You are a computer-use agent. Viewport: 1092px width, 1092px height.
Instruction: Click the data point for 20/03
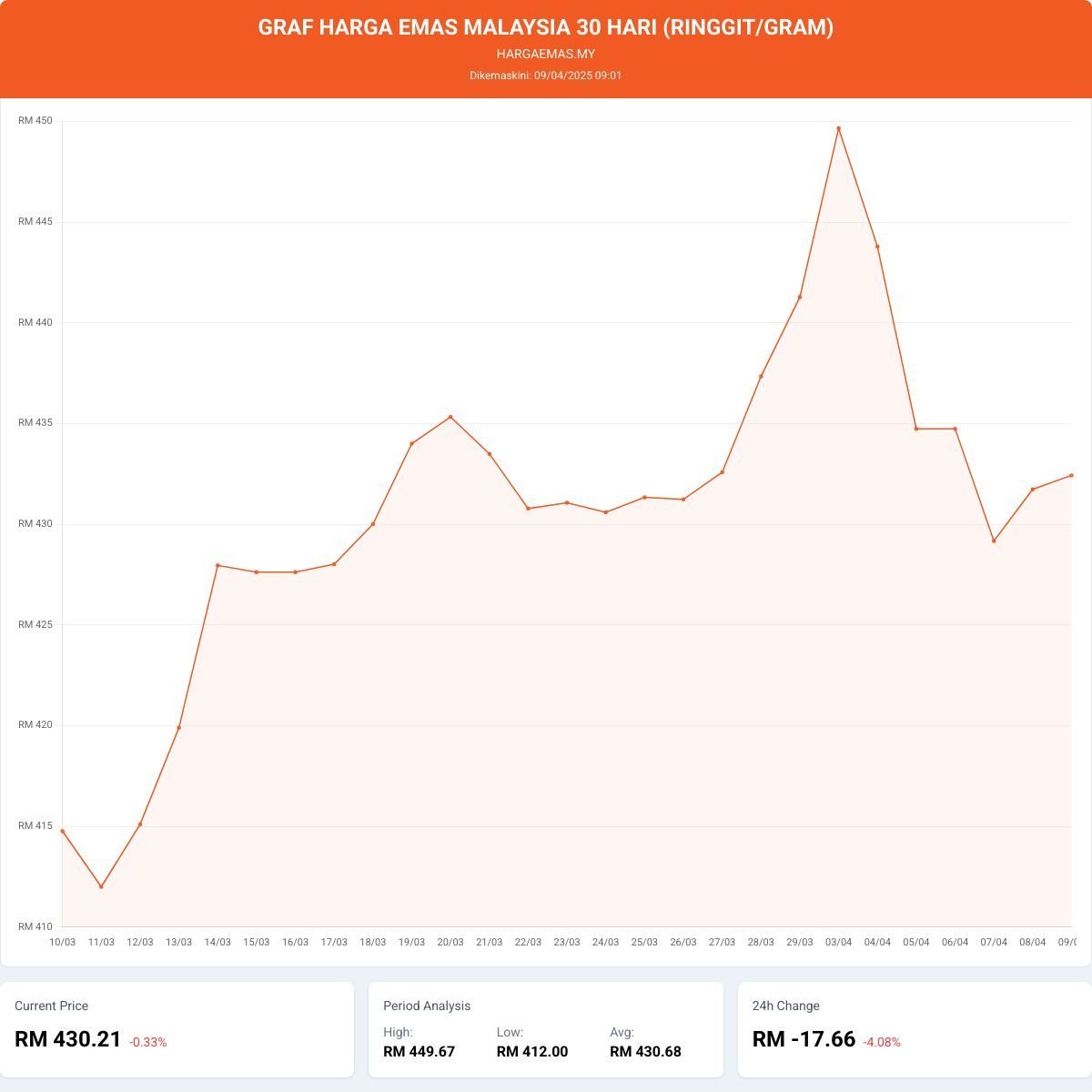point(450,417)
